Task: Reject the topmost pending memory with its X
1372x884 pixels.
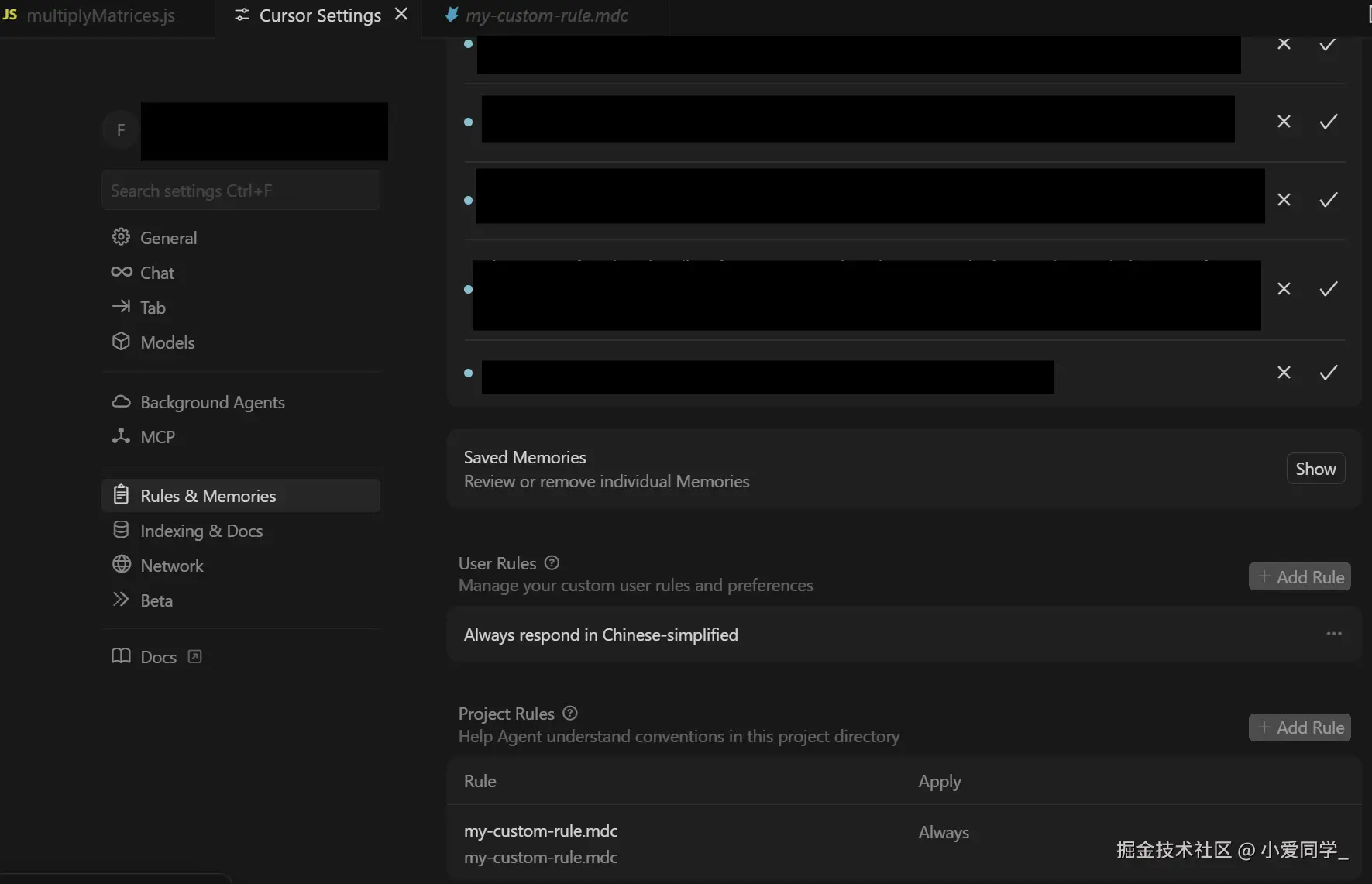Action: (x=1284, y=44)
